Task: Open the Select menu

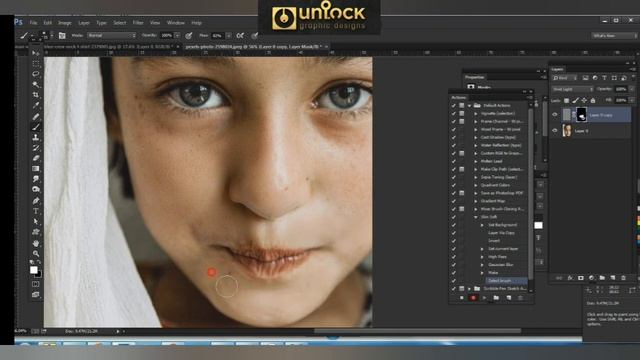Action: (x=120, y=23)
